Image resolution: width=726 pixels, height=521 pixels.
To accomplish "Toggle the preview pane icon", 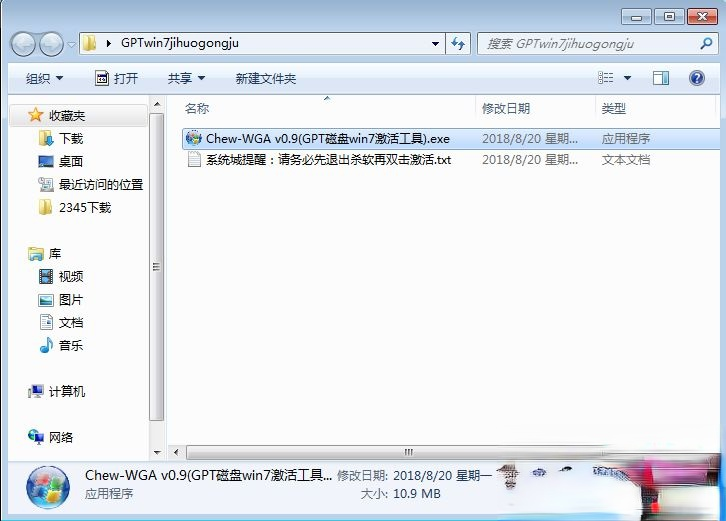I will click(x=661, y=78).
